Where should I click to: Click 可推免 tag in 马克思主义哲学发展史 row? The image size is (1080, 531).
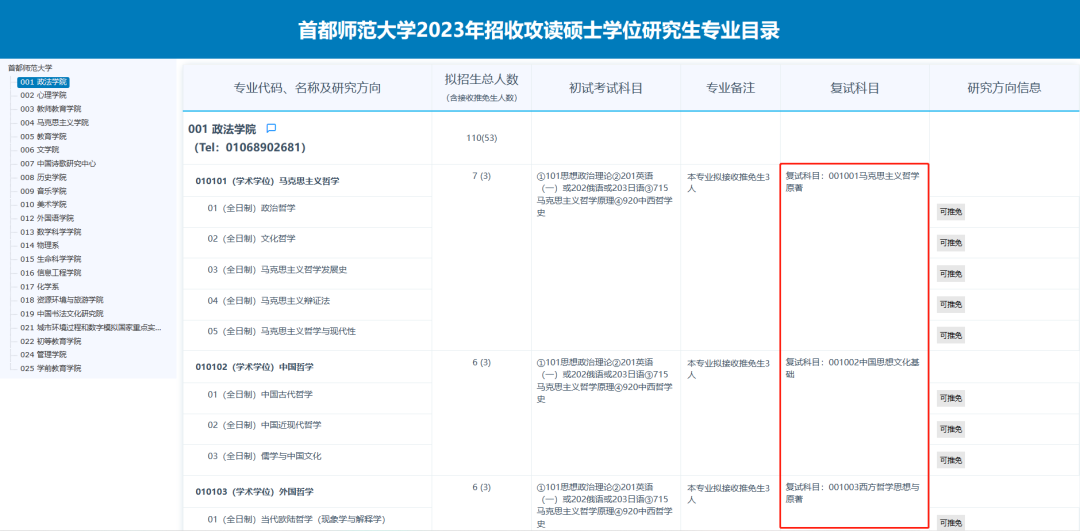(x=951, y=273)
